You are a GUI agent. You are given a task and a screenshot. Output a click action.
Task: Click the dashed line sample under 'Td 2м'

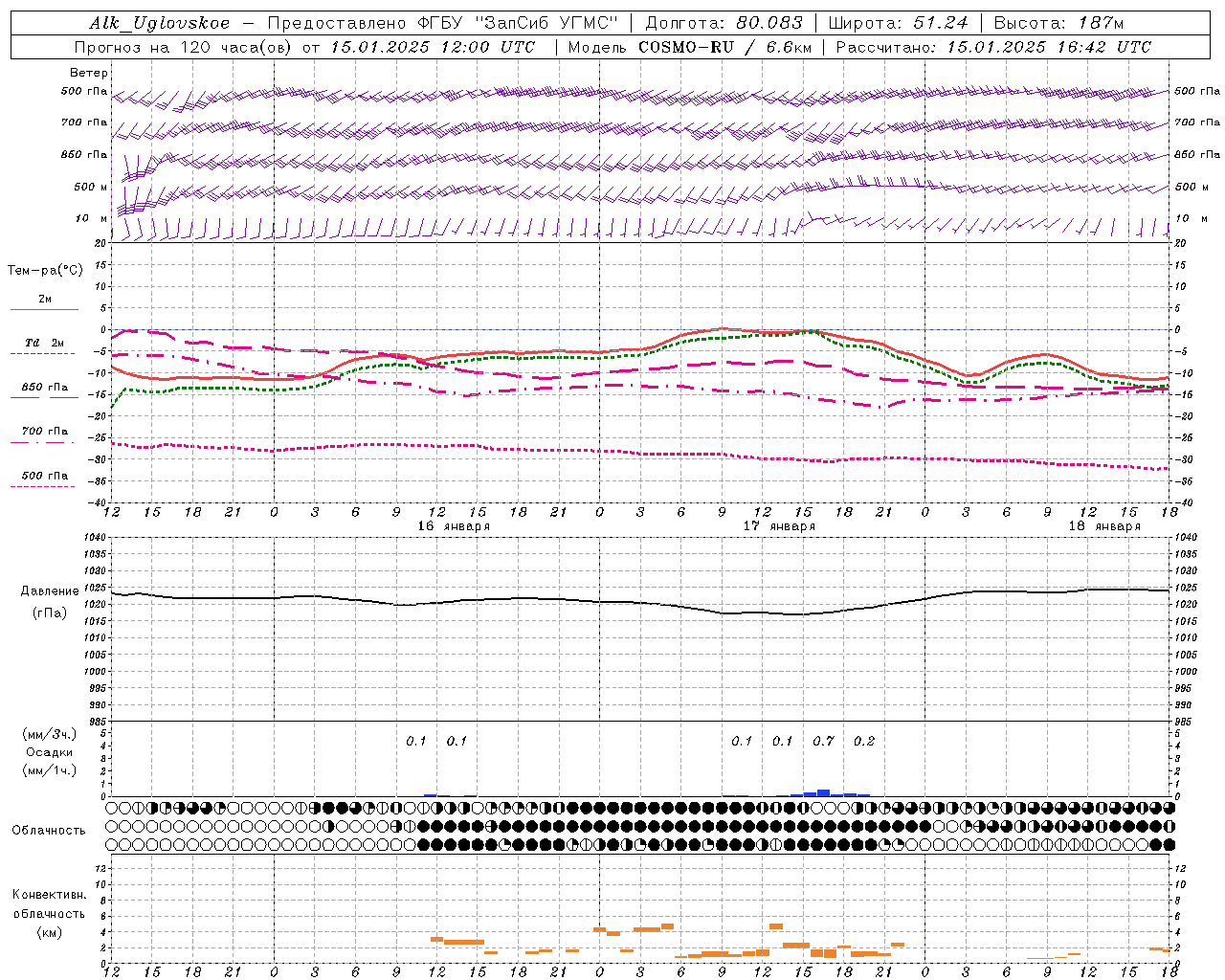(42, 354)
